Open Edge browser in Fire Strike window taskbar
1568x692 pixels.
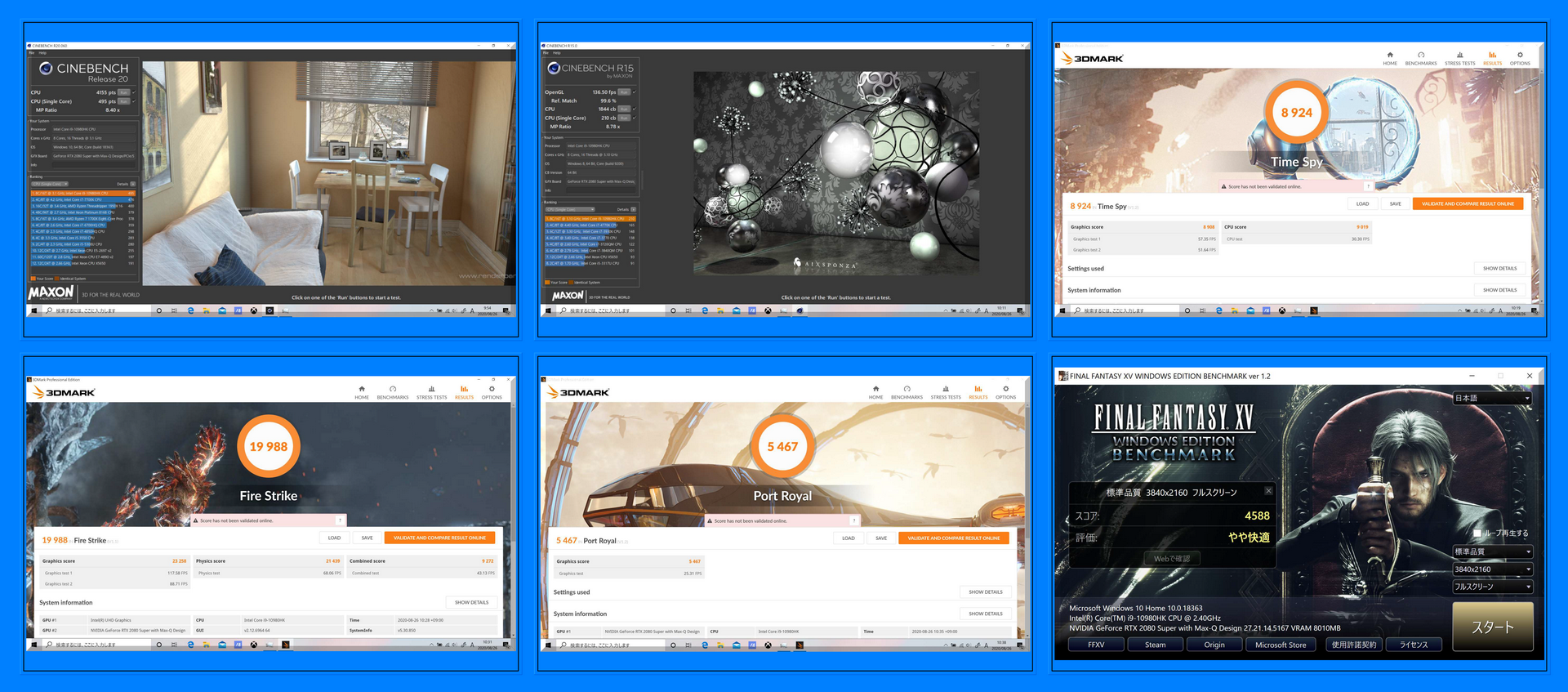(x=191, y=645)
